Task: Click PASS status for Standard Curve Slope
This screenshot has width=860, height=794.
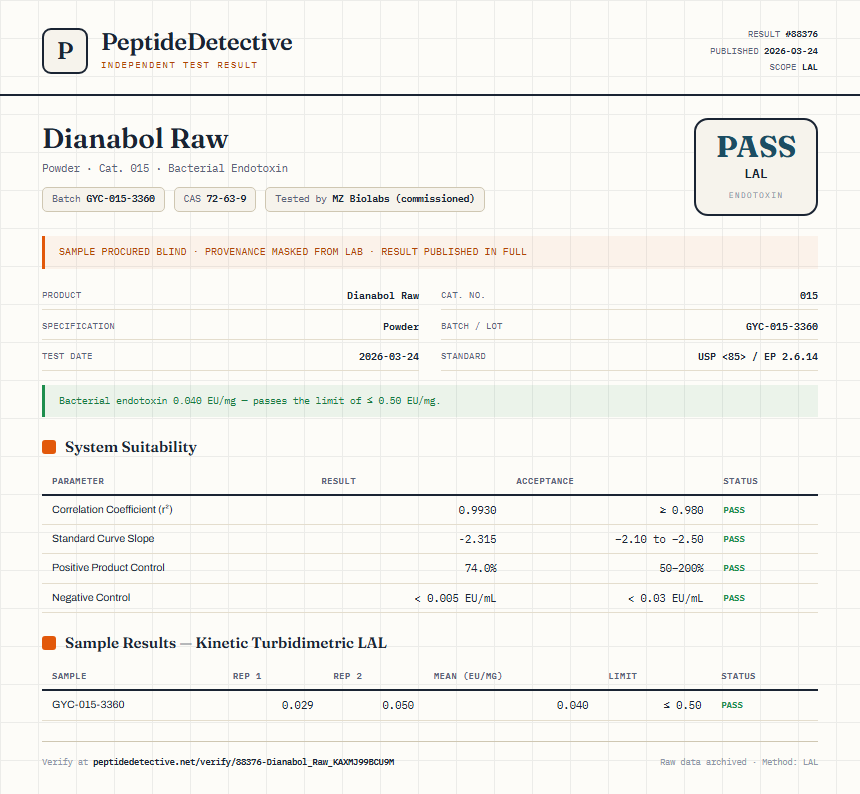Action: [x=734, y=539]
